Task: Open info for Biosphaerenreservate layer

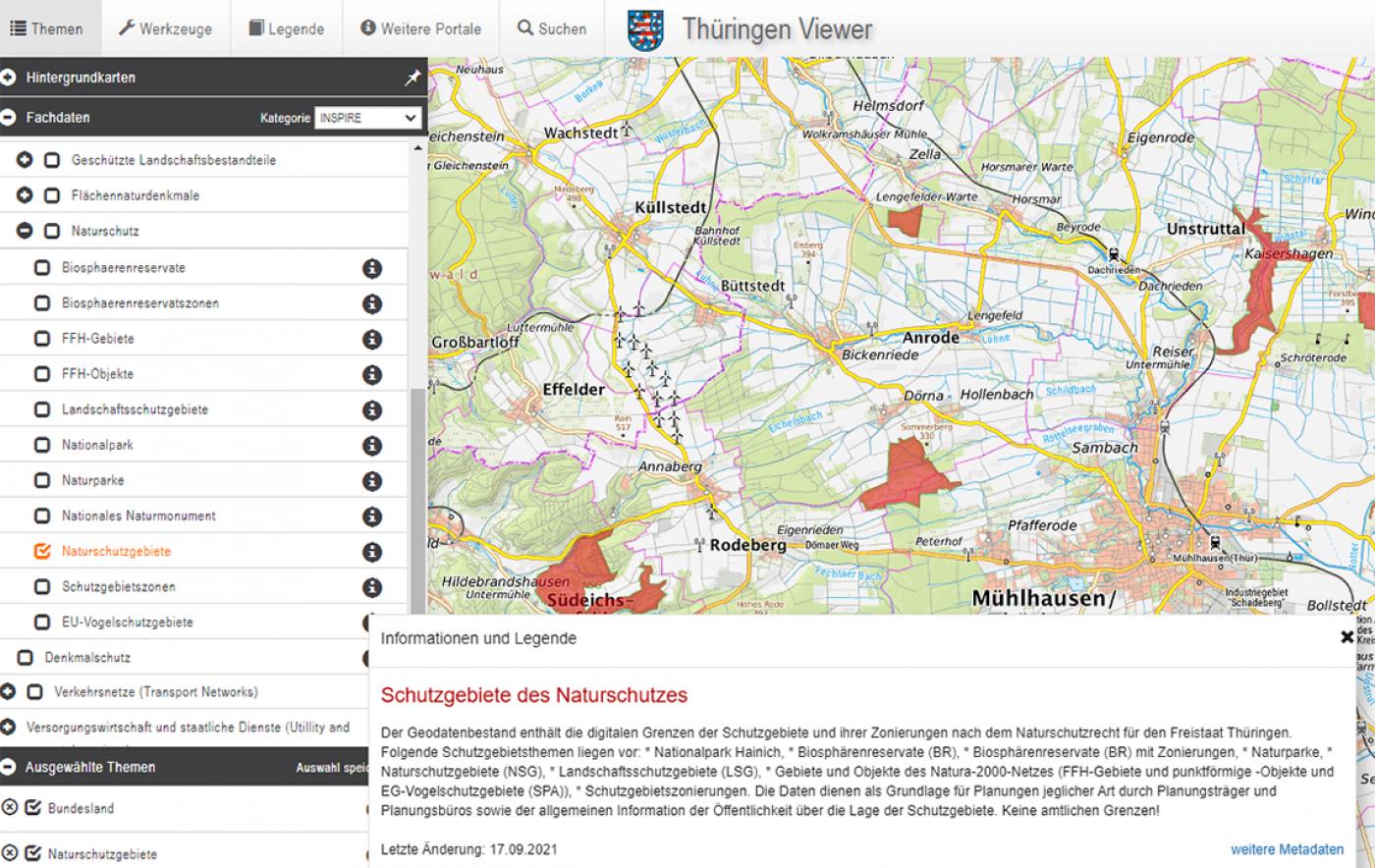Action: (x=372, y=269)
